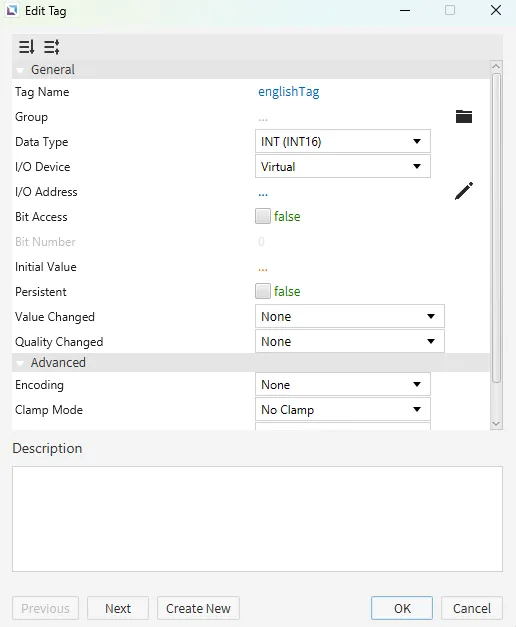Click the scrollbar down arrow

[496, 424]
